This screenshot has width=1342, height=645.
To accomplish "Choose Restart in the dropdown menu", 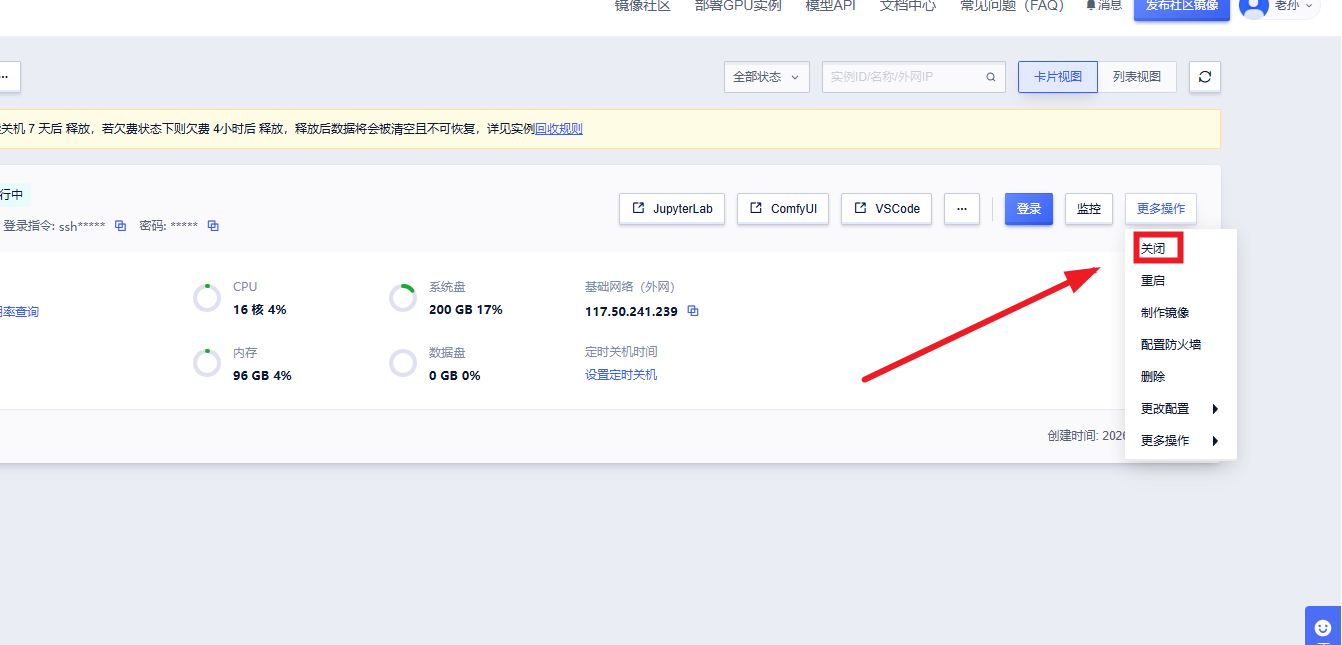I will click(x=1153, y=281).
